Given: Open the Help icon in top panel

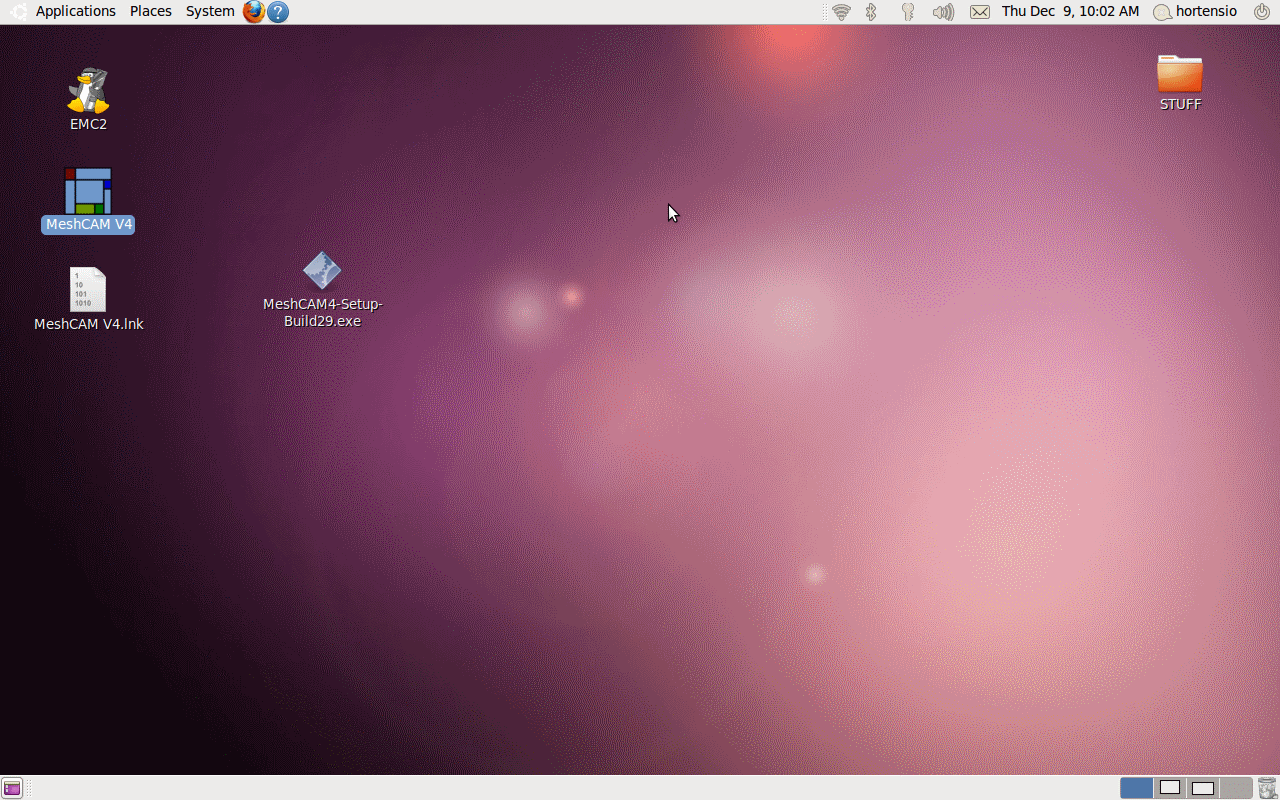Looking at the screenshot, I should (x=278, y=12).
